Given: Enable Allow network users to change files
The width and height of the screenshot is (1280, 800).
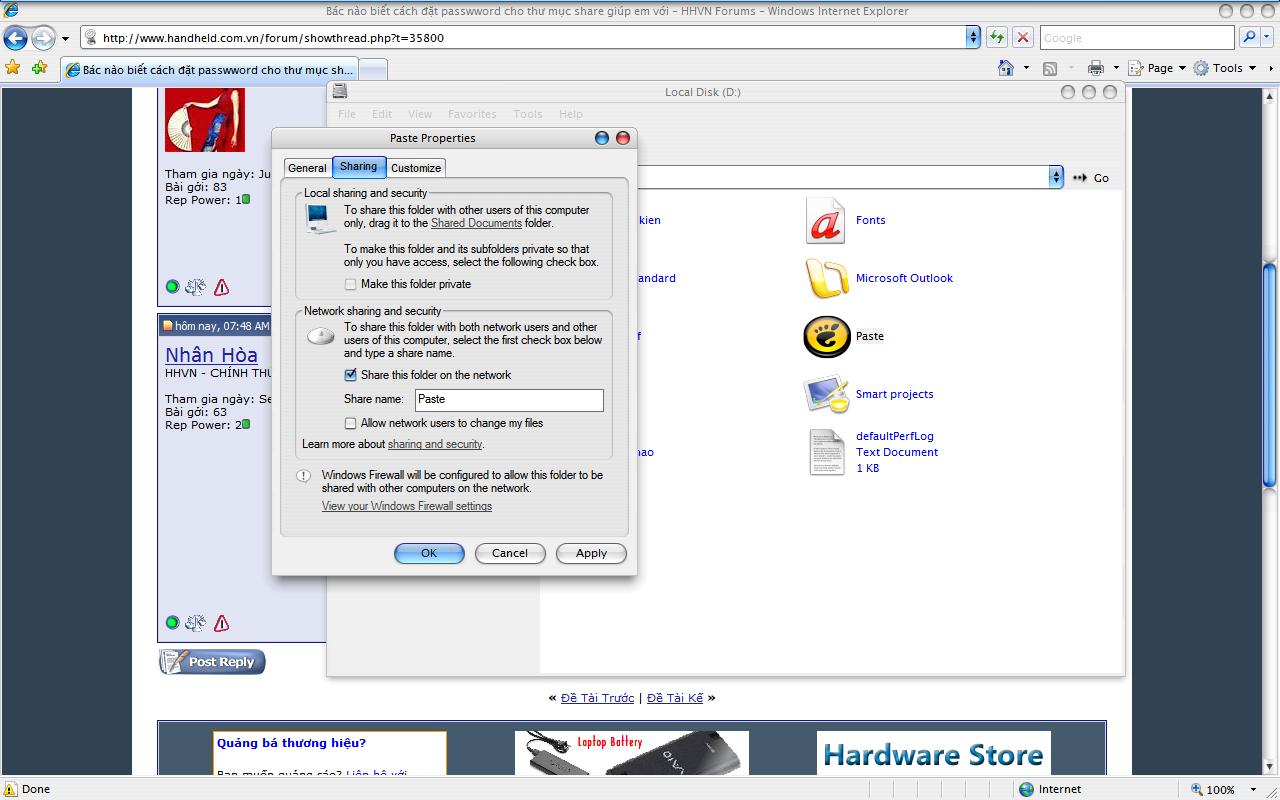Looking at the screenshot, I should [x=351, y=424].
